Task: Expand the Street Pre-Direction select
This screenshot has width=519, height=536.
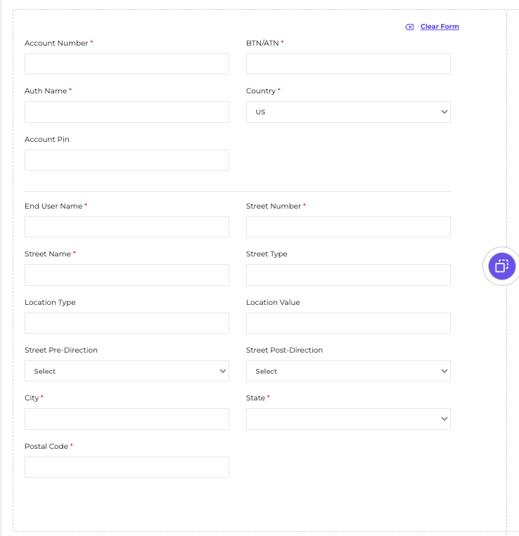Action: pos(127,371)
